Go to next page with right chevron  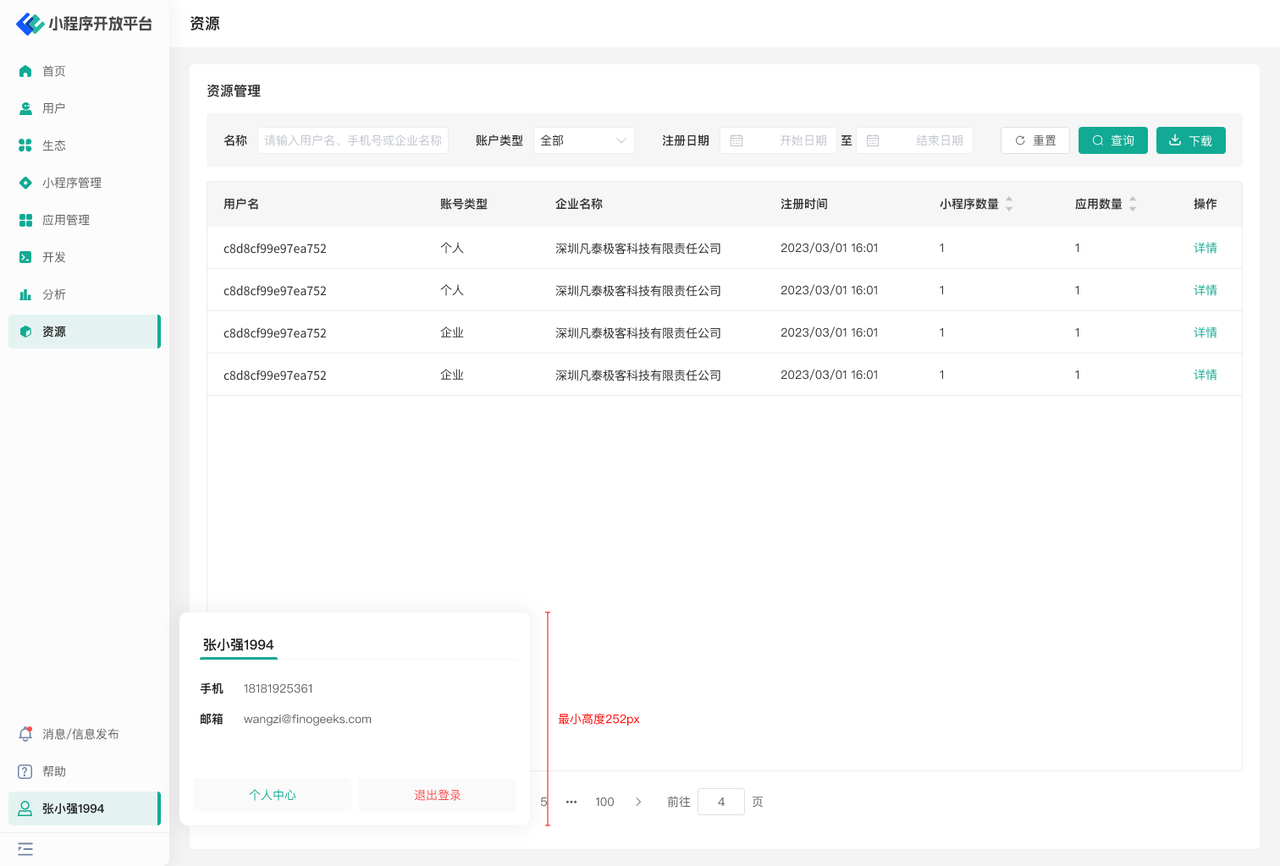coord(638,802)
